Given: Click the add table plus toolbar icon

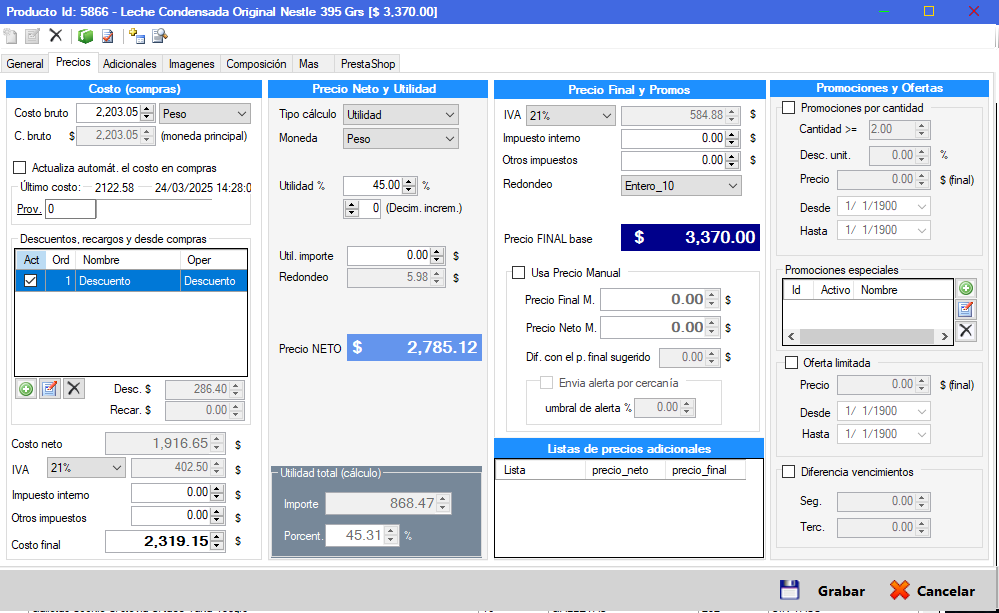Looking at the screenshot, I should pyautogui.click(x=137, y=36).
